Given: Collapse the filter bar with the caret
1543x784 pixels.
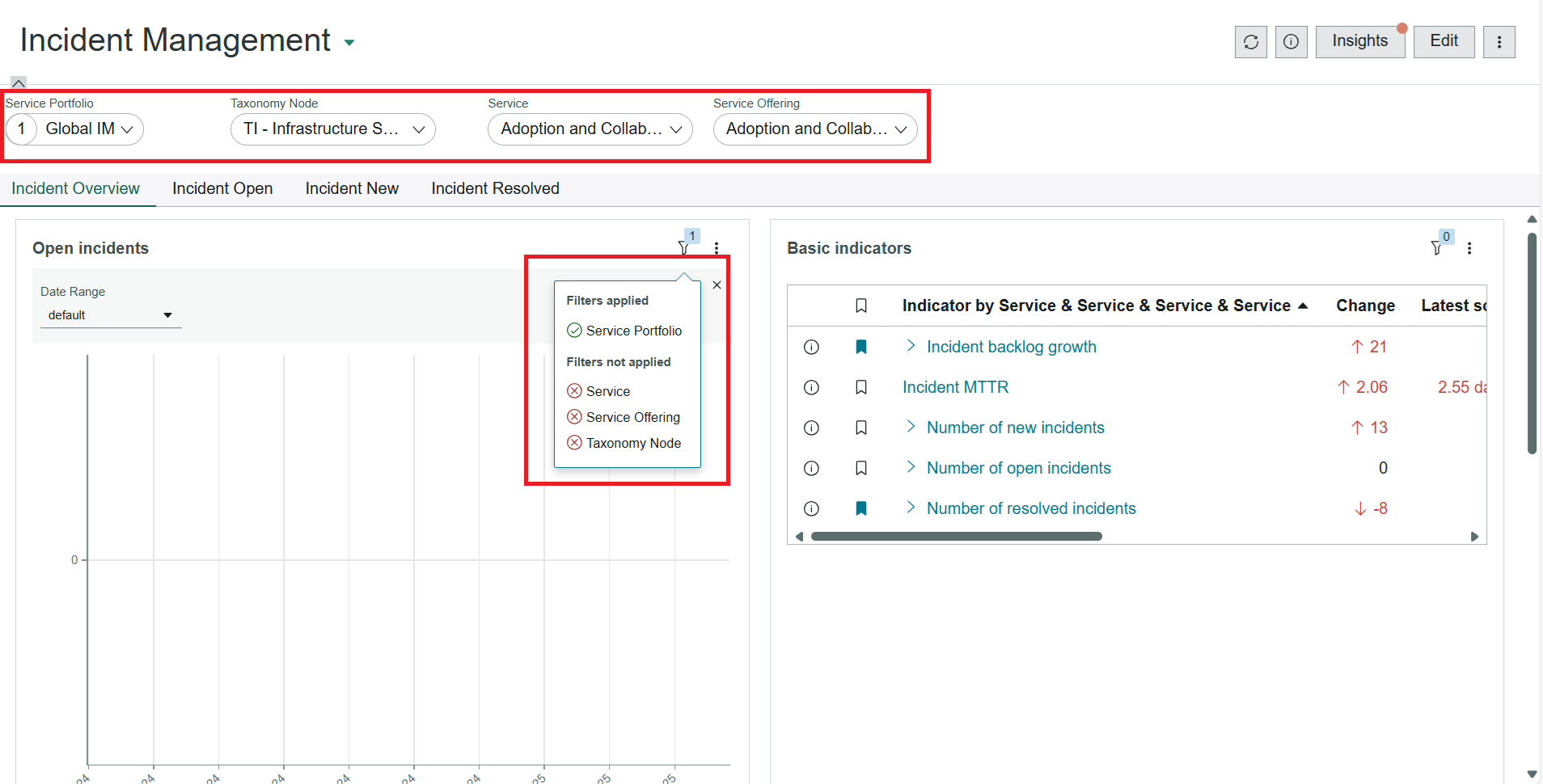Looking at the screenshot, I should pos(19,82).
